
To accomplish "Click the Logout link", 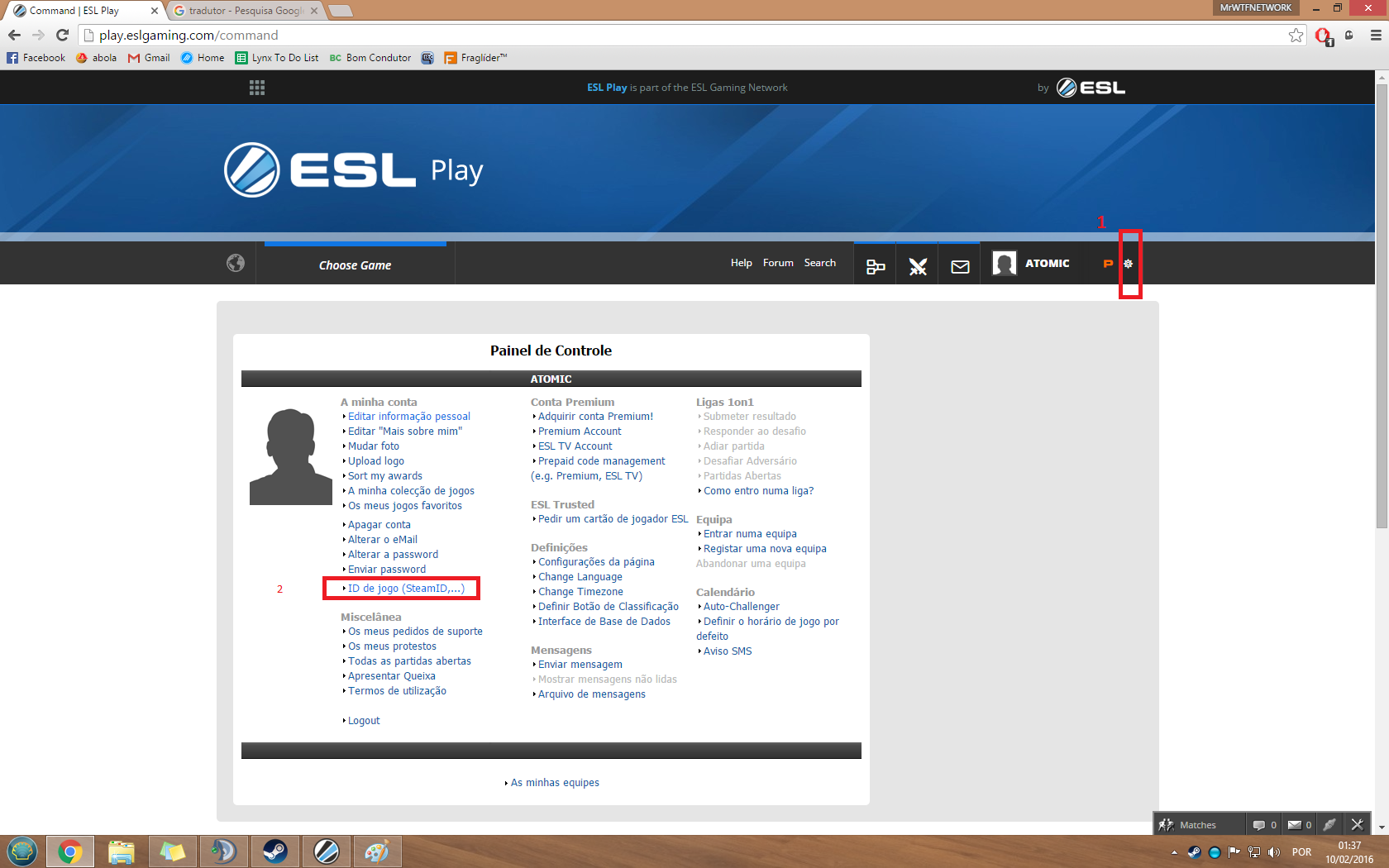I will [x=364, y=721].
